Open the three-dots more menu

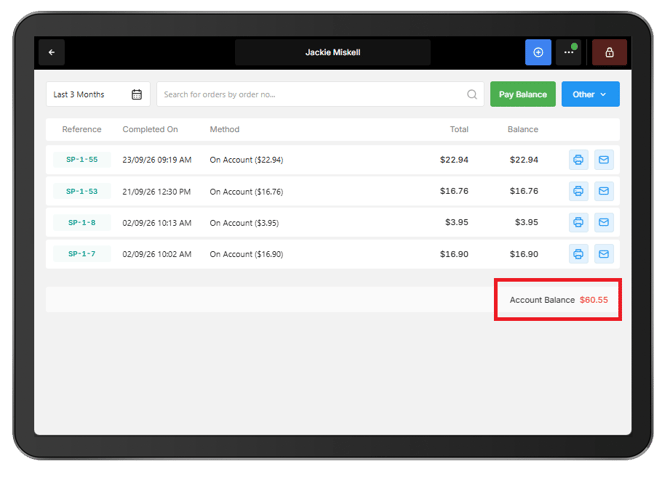(x=569, y=52)
